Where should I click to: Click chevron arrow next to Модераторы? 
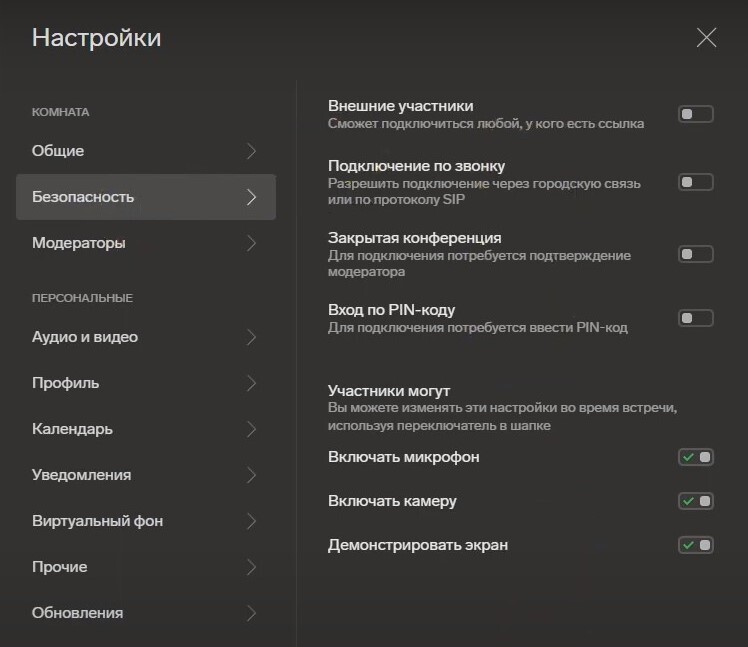tap(251, 243)
